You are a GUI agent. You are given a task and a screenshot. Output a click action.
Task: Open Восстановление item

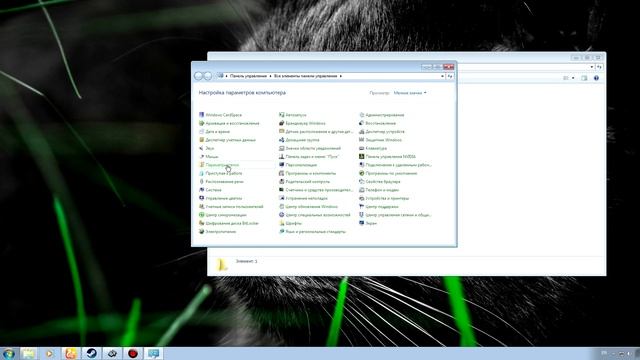(x=378, y=123)
